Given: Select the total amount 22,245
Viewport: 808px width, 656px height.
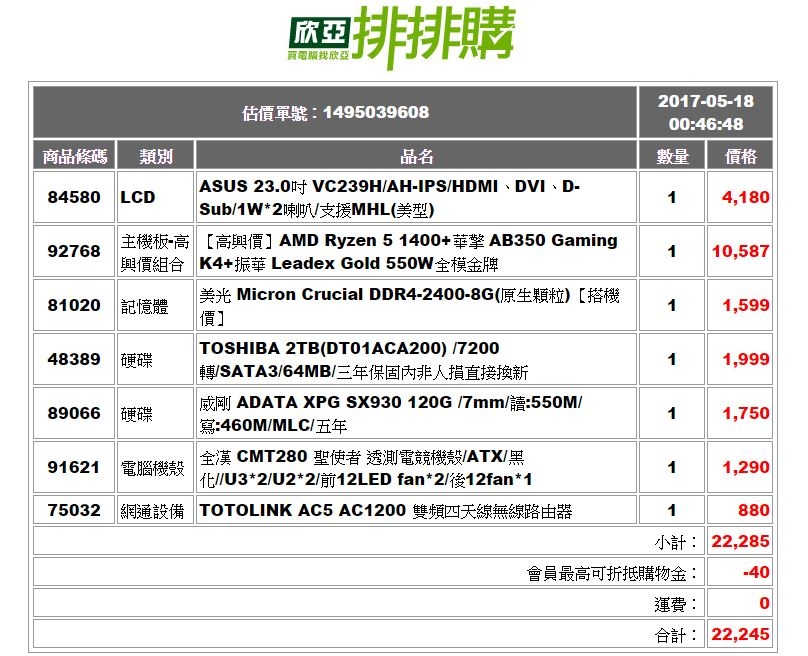Looking at the screenshot, I should [740, 634].
